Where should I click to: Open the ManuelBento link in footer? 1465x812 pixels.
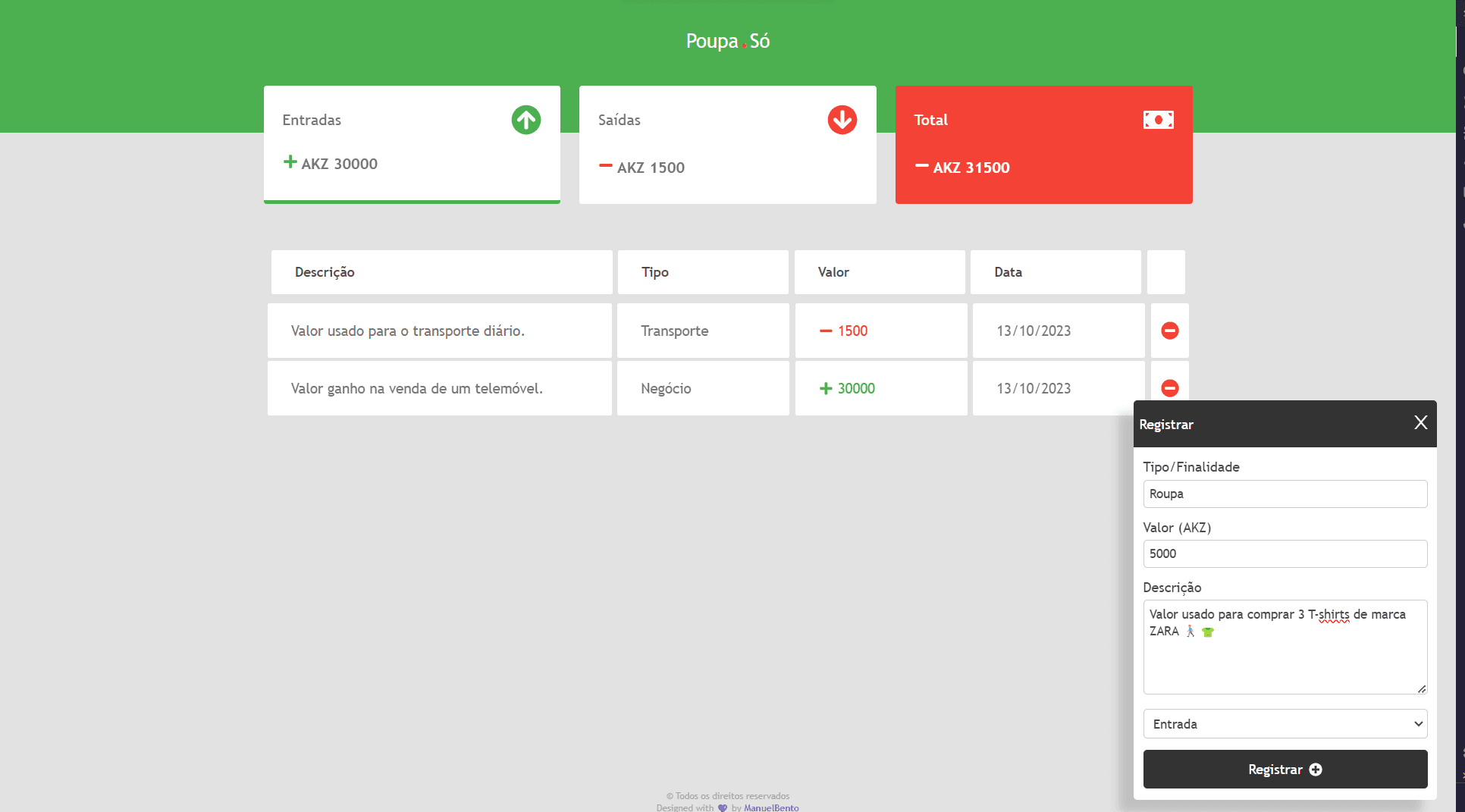pyautogui.click(x=770, y=807)
